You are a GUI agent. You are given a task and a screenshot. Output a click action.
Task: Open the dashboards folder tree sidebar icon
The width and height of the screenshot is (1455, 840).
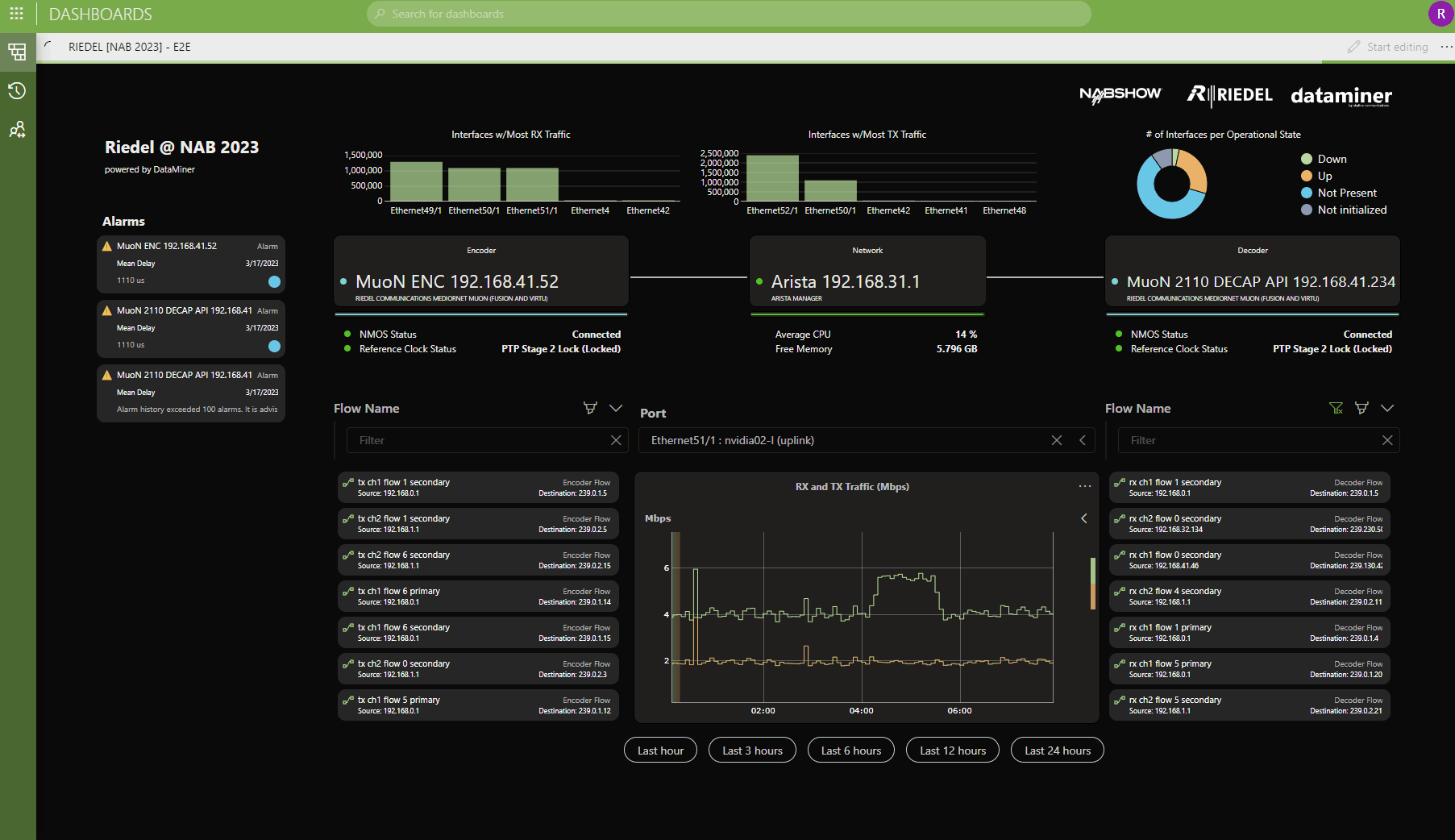(x=17, y=52)
